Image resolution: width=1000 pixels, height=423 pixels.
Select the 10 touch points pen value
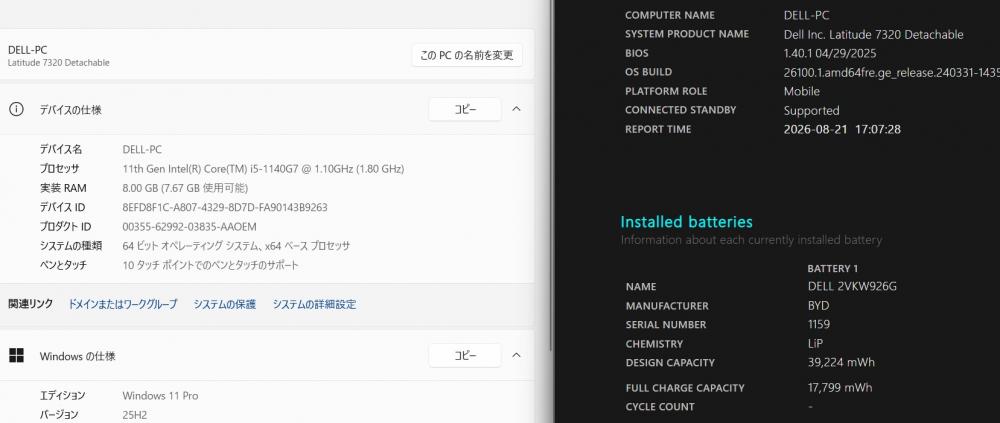[210, 265]
